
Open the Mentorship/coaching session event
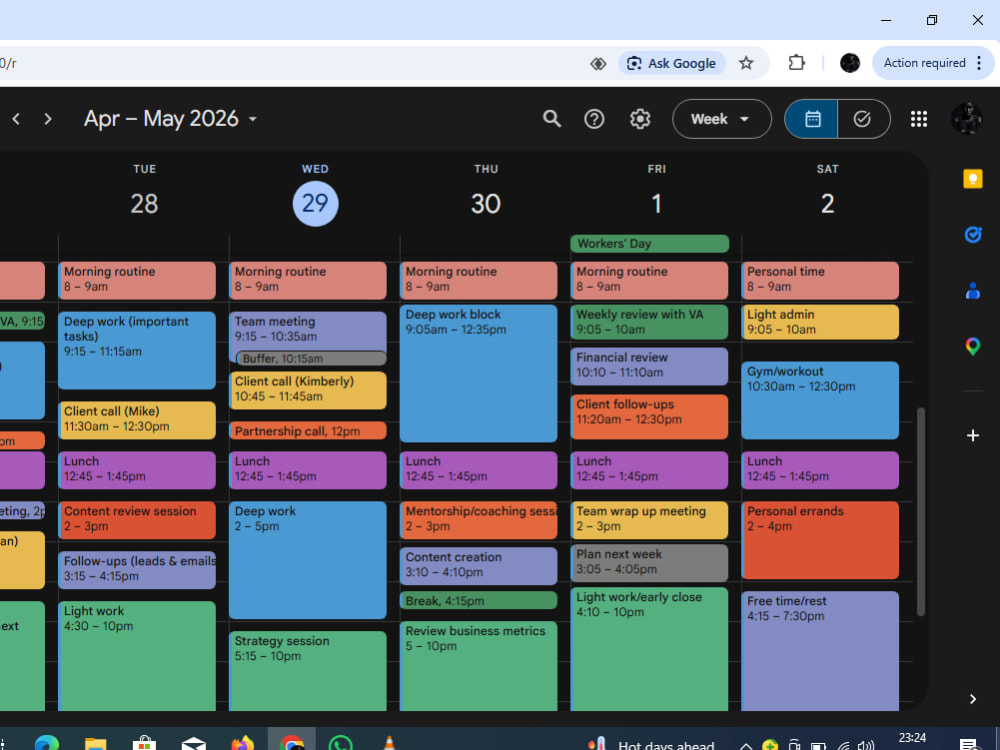click(478, 520)
